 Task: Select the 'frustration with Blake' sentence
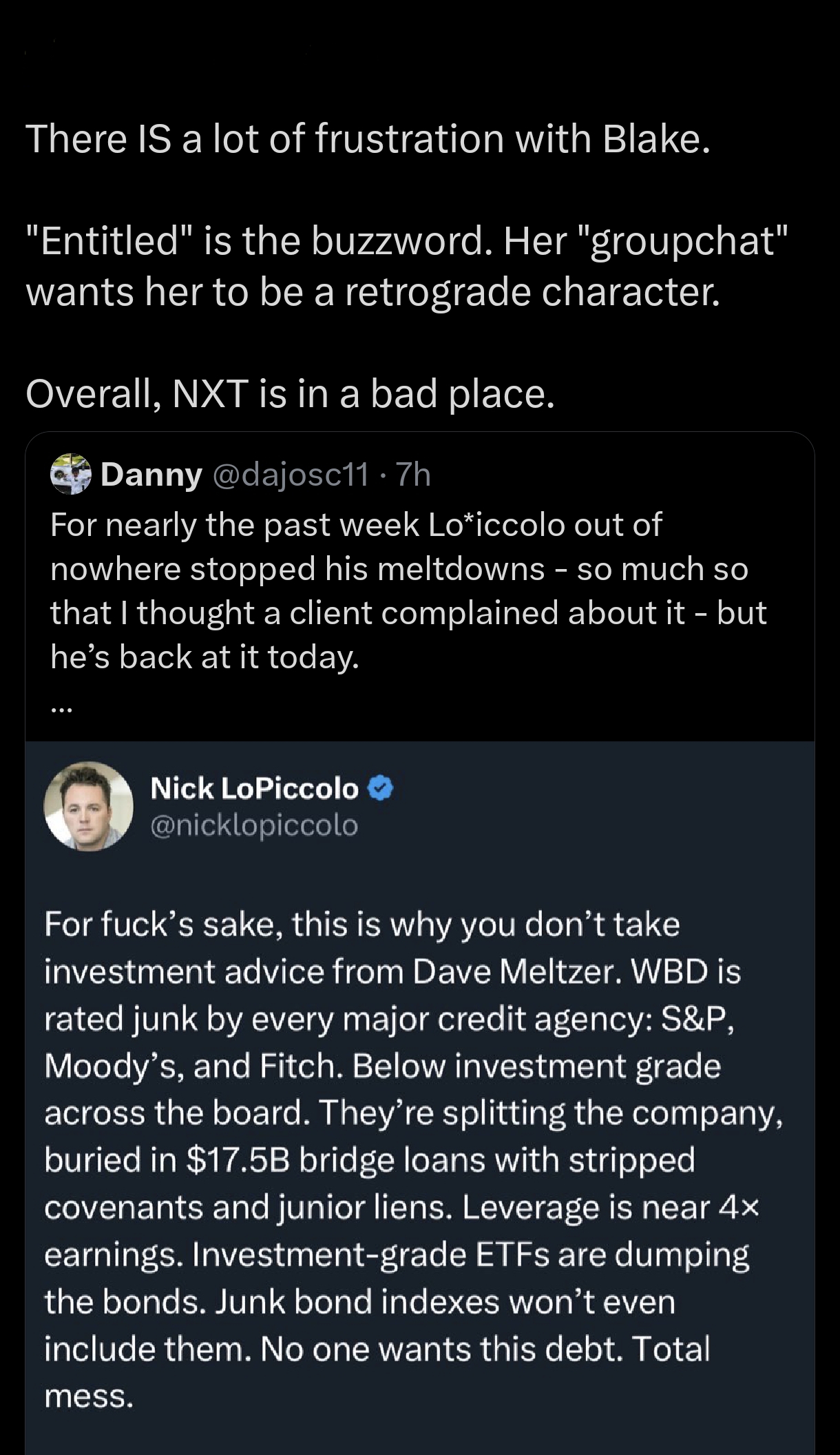click(x=367, y=138)
